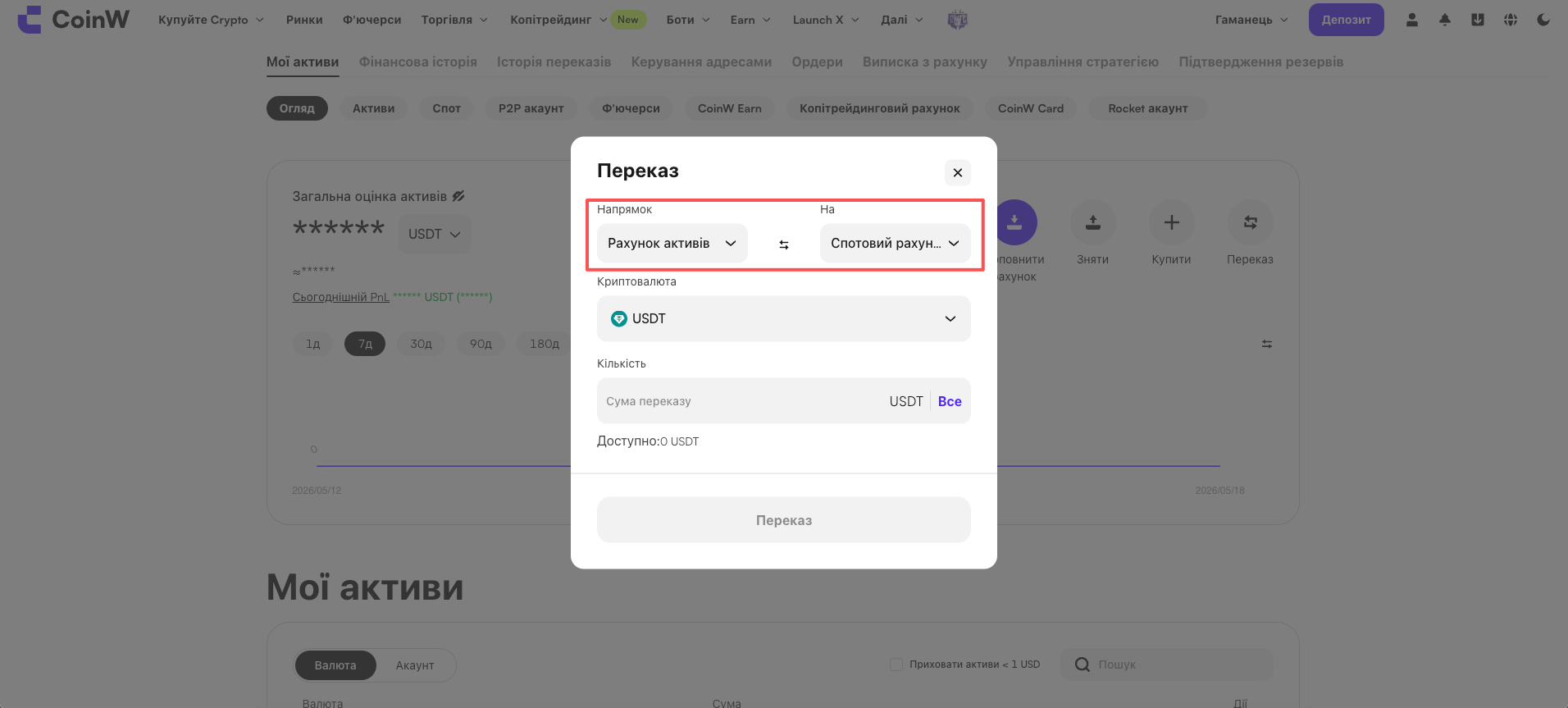1568x708 pixels.
Task: Open Ф'ючерси in the top navigation
Action: pos(372,20)
